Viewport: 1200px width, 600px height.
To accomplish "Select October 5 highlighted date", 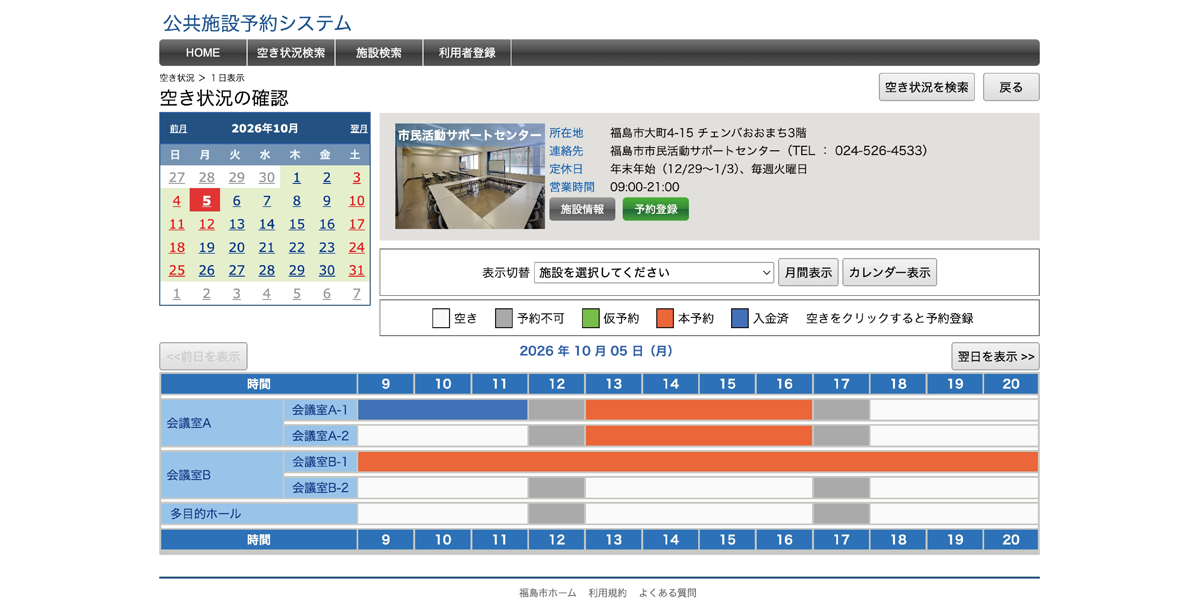I will pyautogui.click(x=205, y=200).
